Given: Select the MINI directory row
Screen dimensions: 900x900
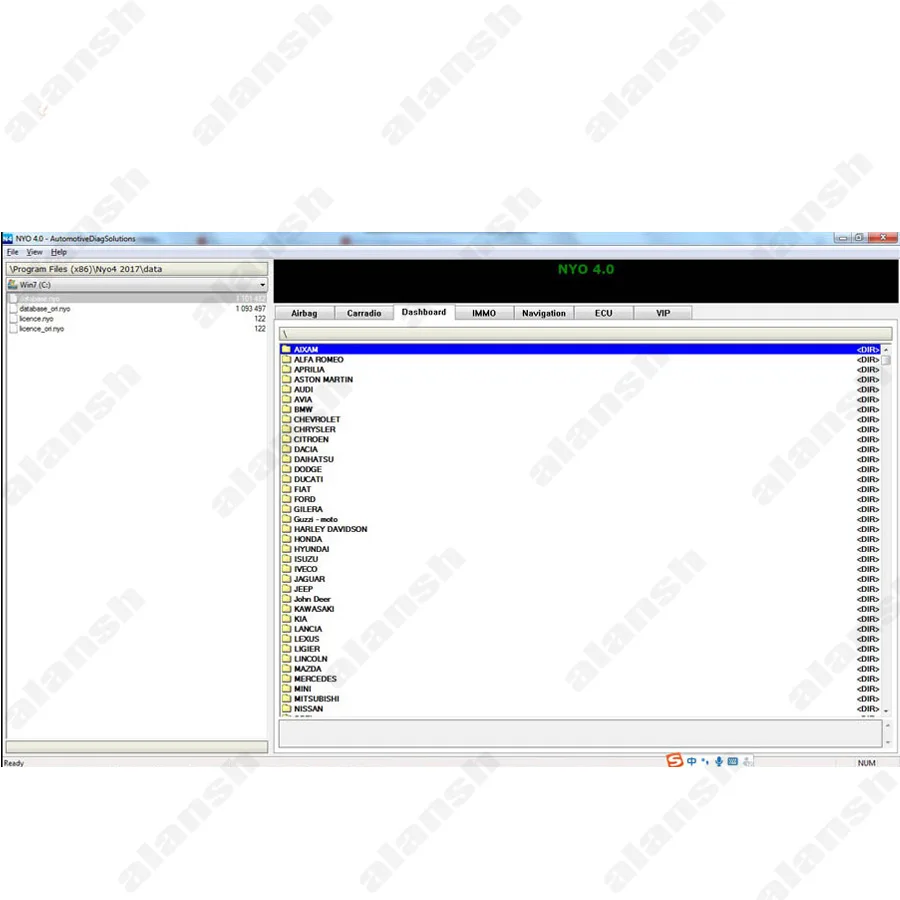Looking at the screenshot, I should 580,689.
